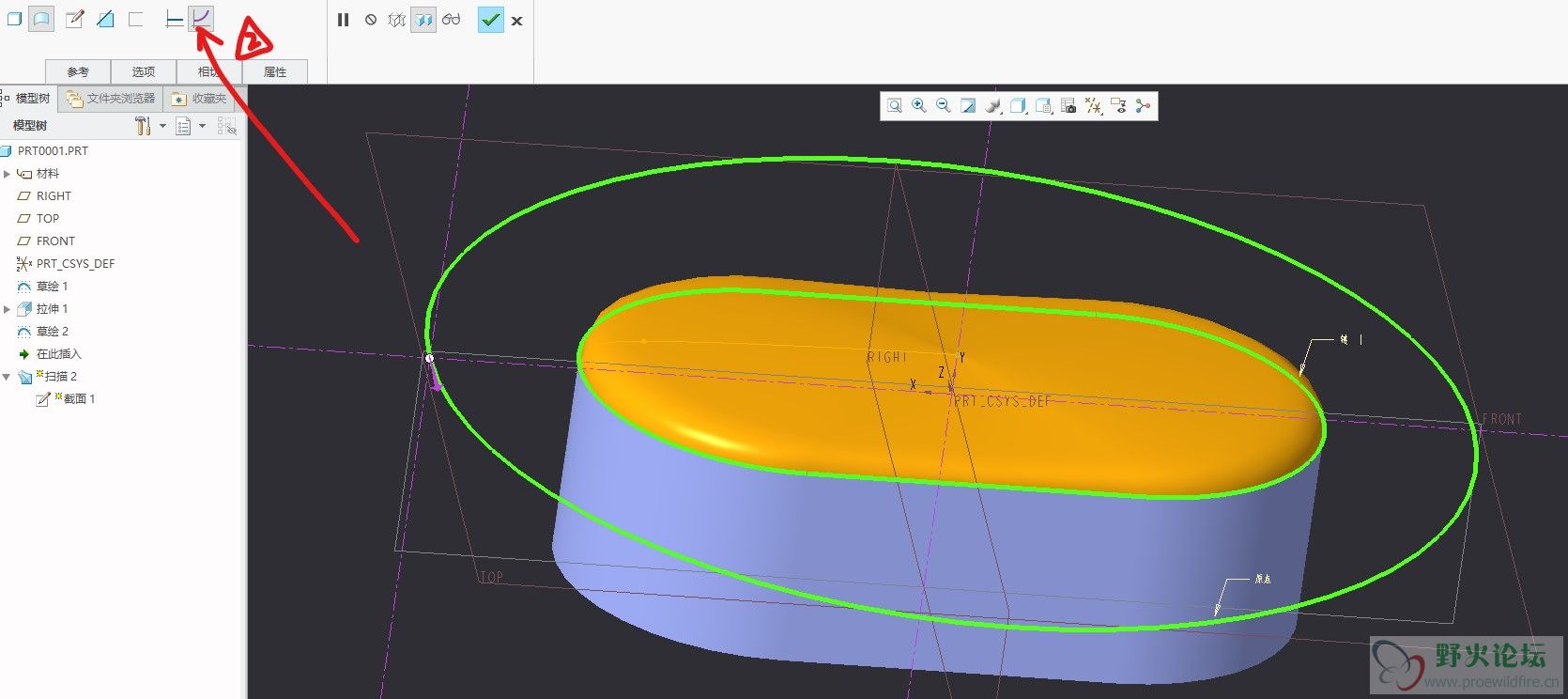Click the tree filter visibility icon
1568x699 pixels.
[226, 126]
